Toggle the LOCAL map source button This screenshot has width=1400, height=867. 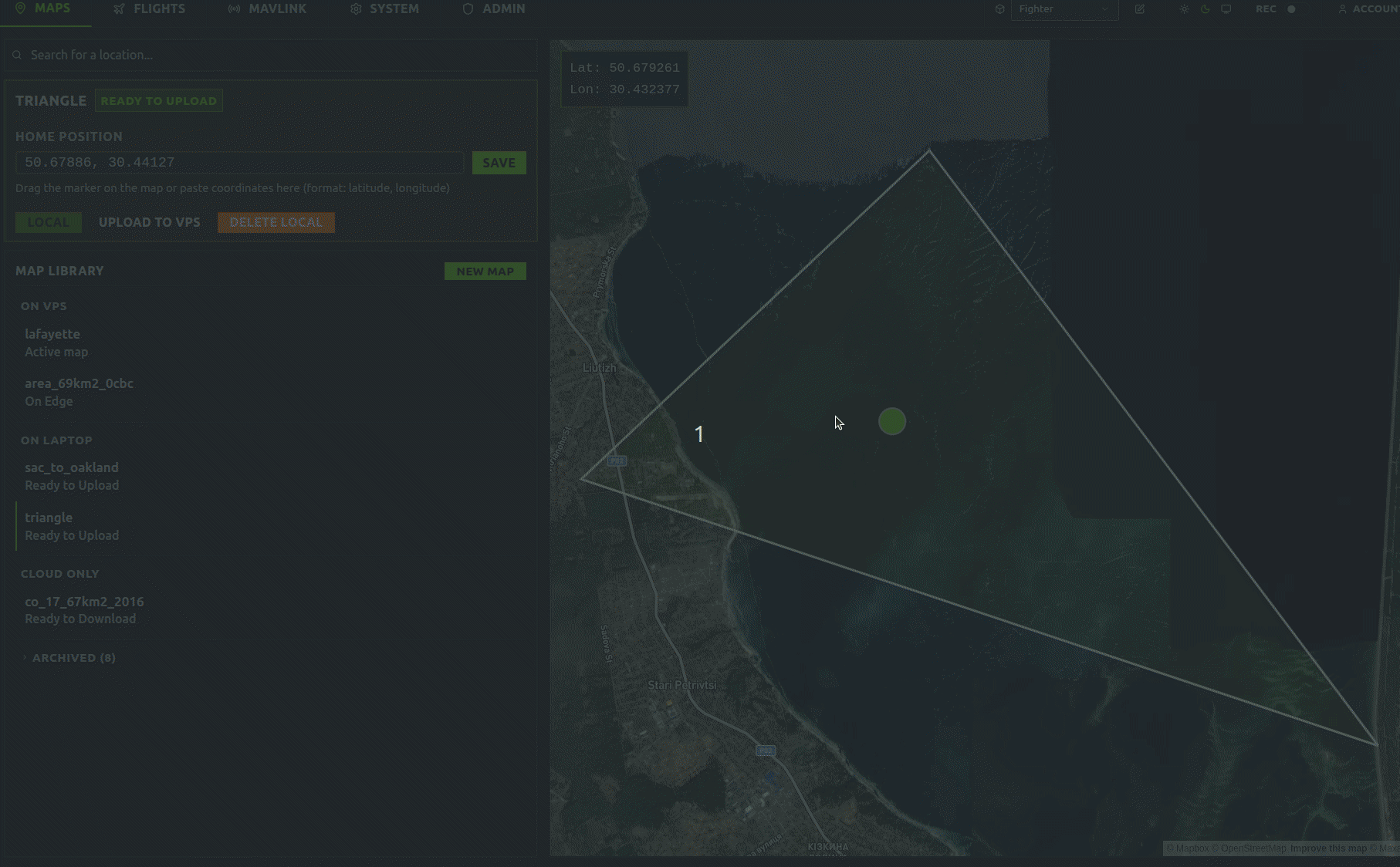(48, 222)
